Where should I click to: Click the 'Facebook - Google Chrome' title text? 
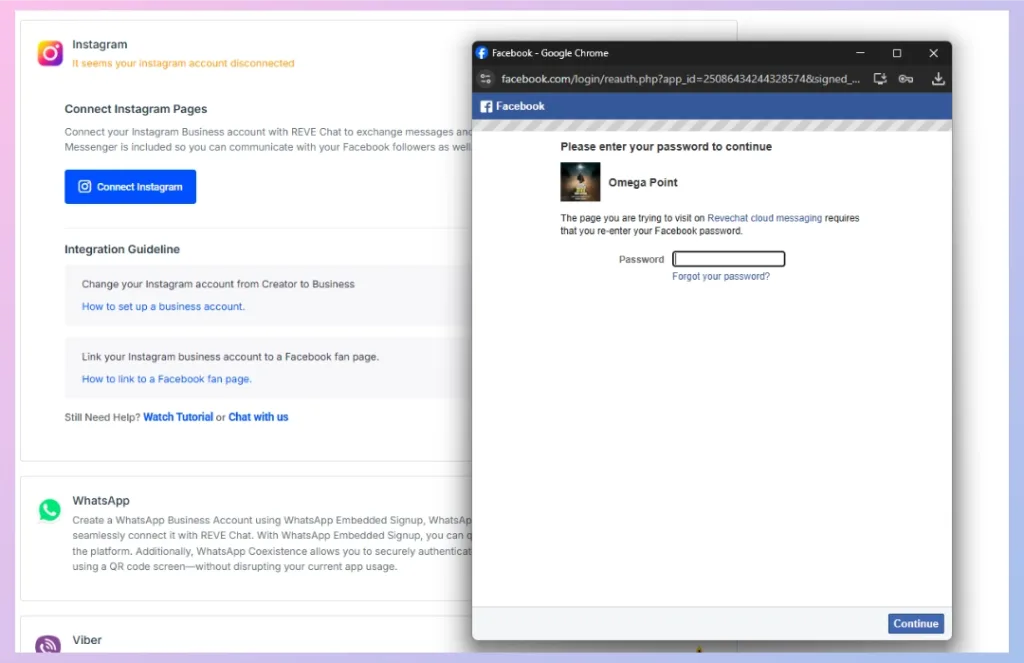pyautogui.click(x=550, y=53)
